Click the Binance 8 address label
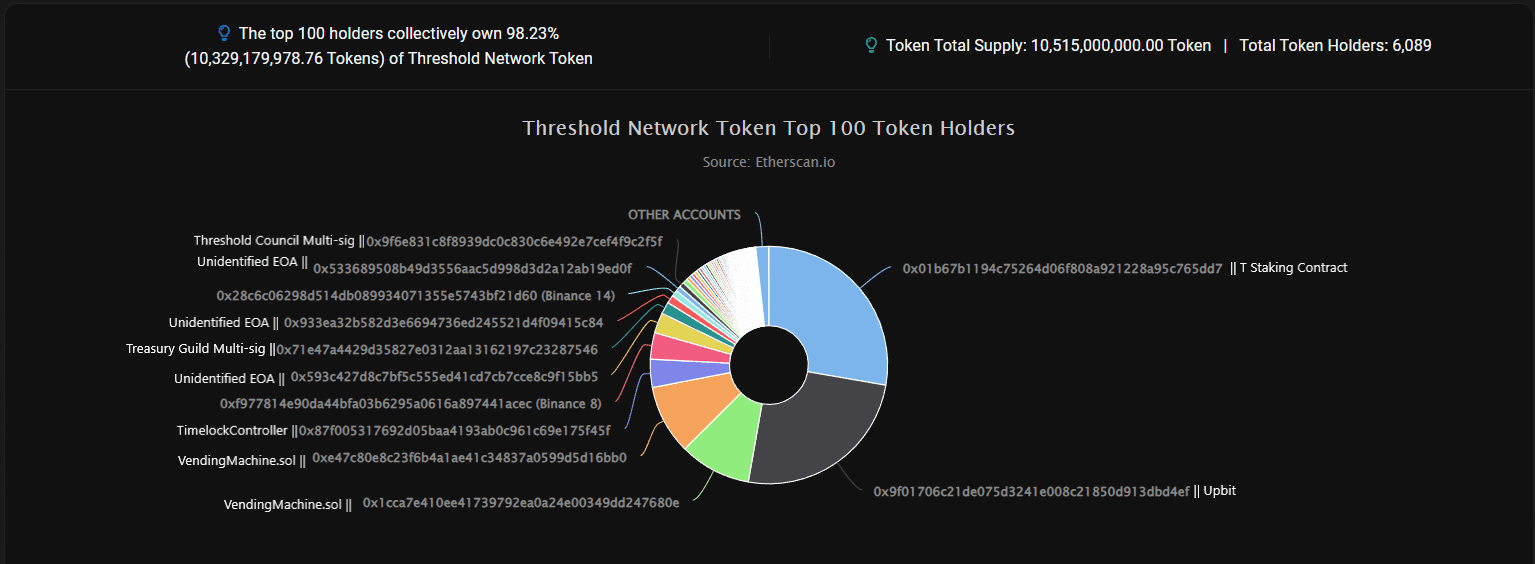Screen dimensions: 1535x564 [410, 404]
